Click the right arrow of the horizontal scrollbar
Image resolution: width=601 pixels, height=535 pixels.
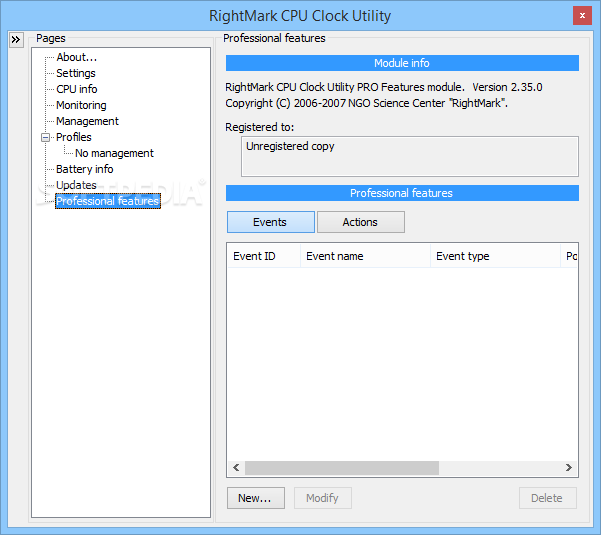[x=568, y=468]
